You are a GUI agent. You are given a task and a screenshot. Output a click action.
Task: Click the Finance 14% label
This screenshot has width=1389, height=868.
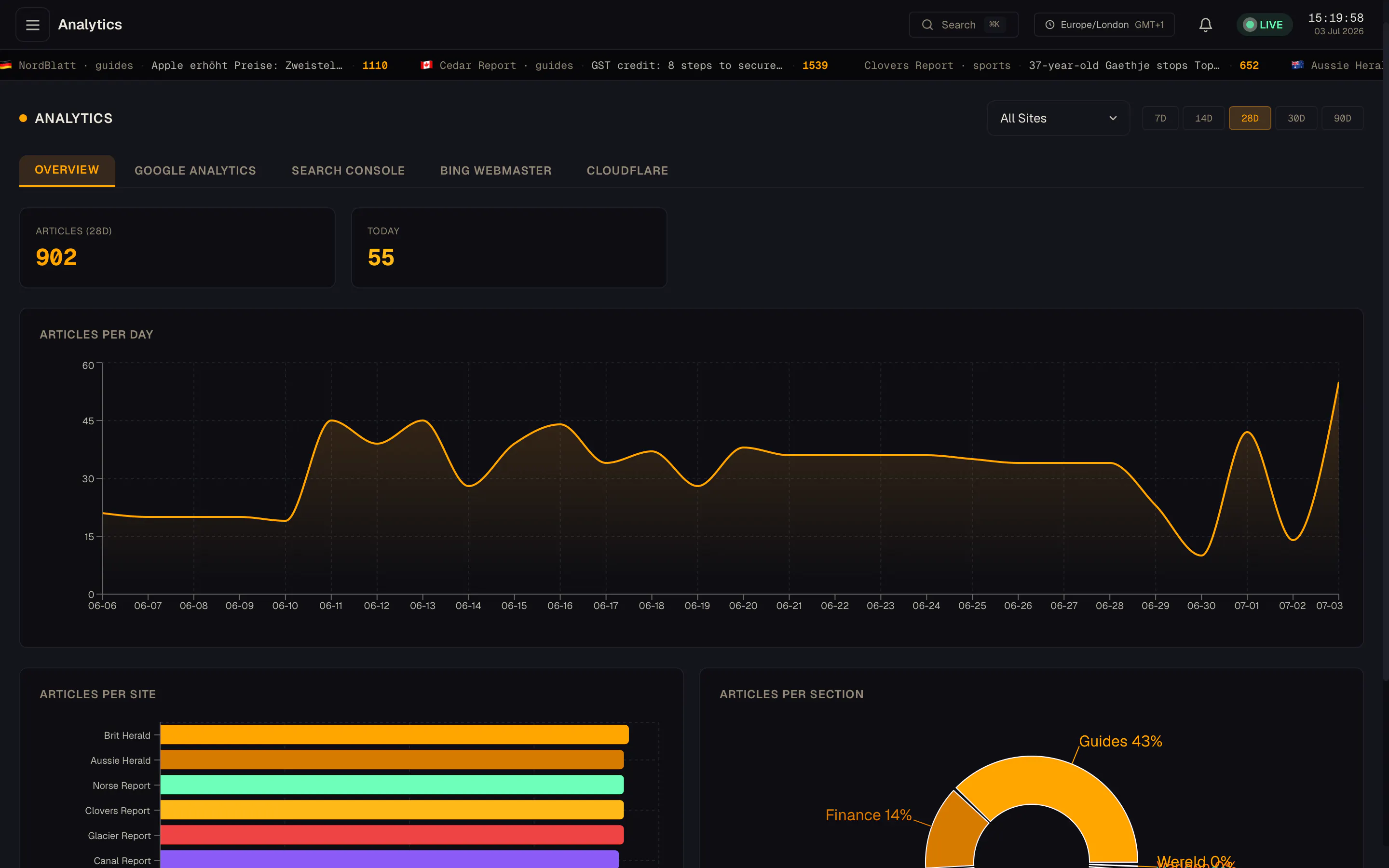(x=869, y=815)
